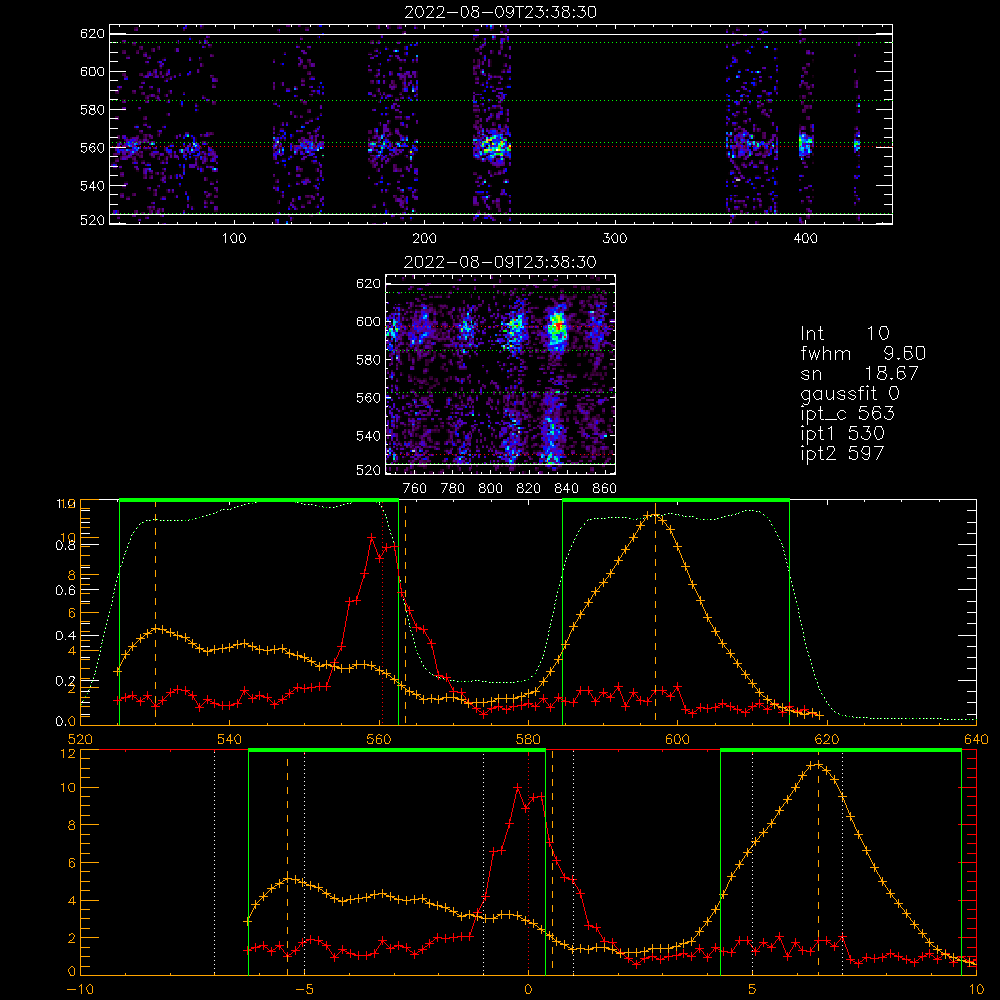Click the 'Int 10' readout text
The height and width of the screenshot is (1000, 1000).
tap(844, 333)
